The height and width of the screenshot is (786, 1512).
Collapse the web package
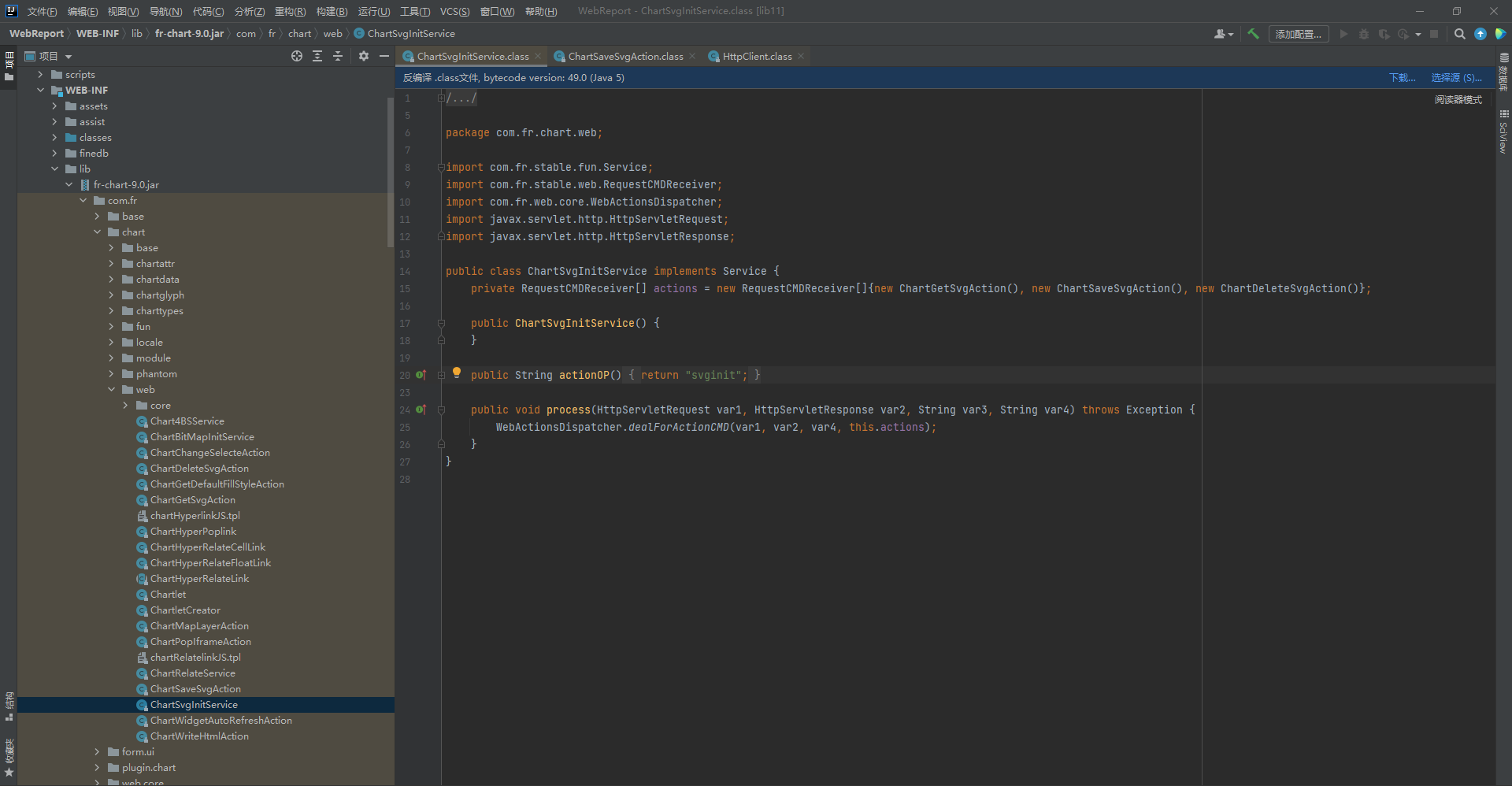(x=111, y=389)
